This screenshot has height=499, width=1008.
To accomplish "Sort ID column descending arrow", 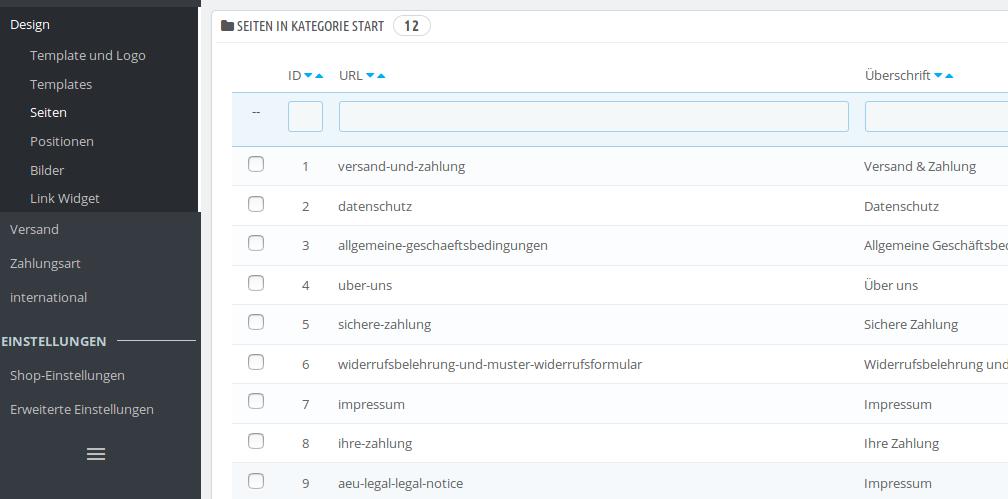I will pos(308,76).
